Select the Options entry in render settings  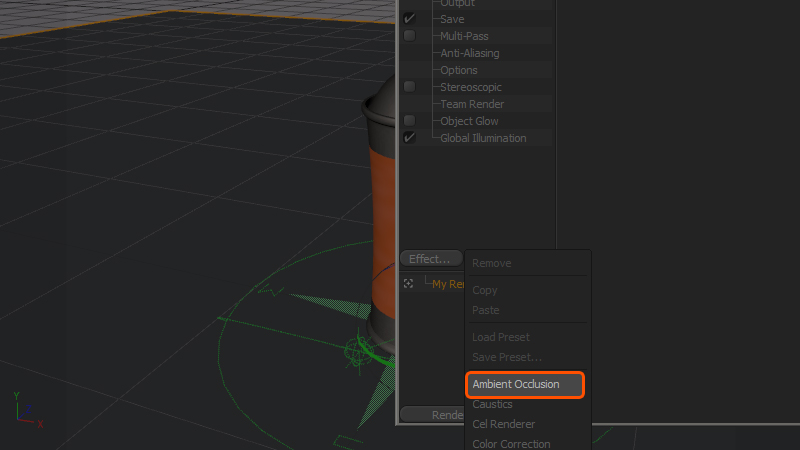pos(459,70)
